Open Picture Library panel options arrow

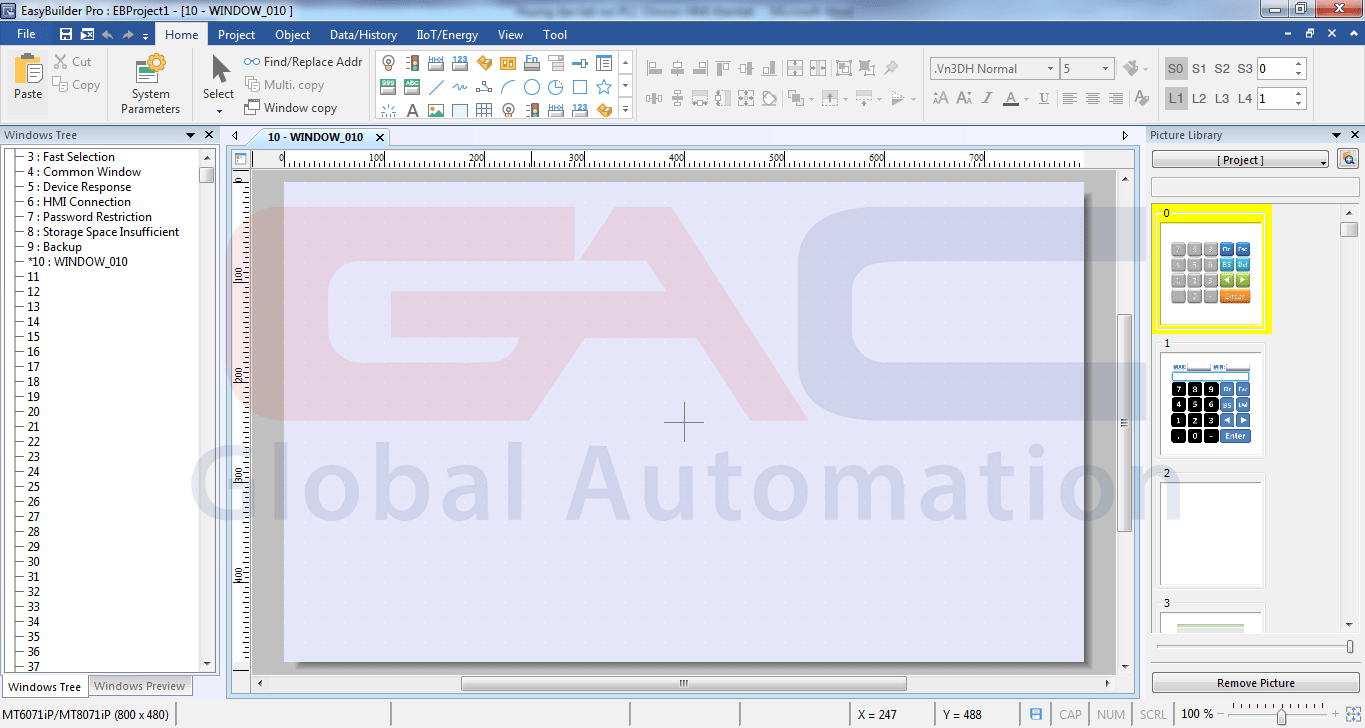tap(1334, 135)
